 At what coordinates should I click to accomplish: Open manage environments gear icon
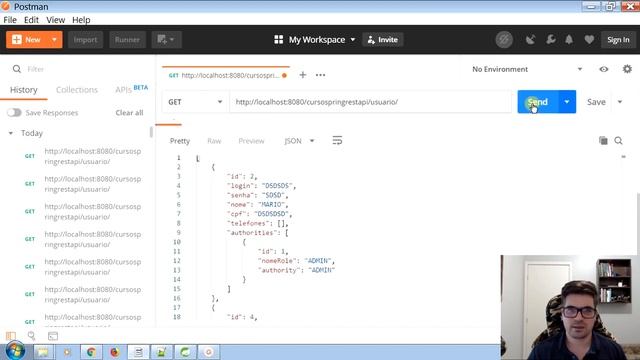(627, 69)
